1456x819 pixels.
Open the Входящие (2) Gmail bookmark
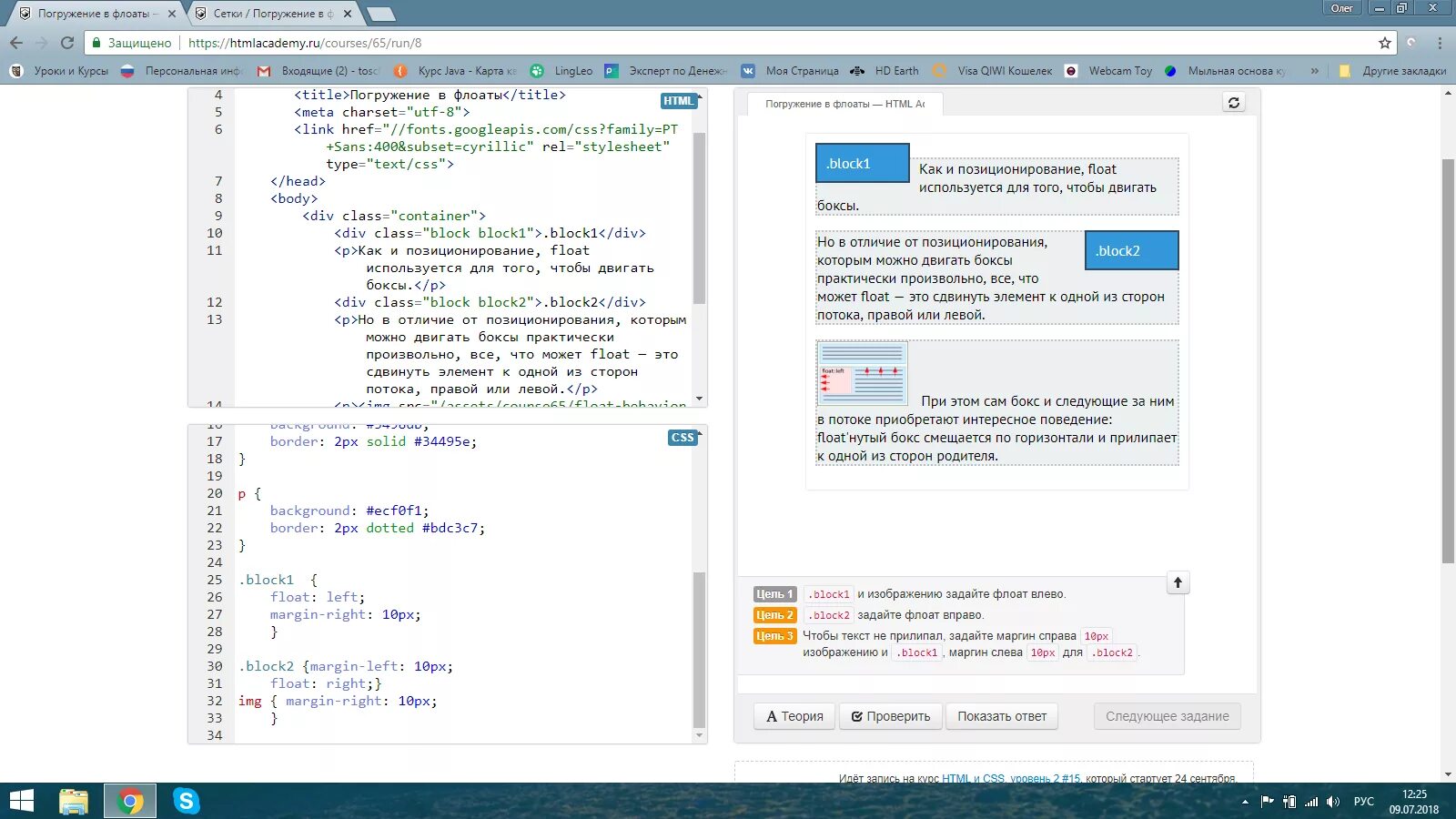(318, 70)
